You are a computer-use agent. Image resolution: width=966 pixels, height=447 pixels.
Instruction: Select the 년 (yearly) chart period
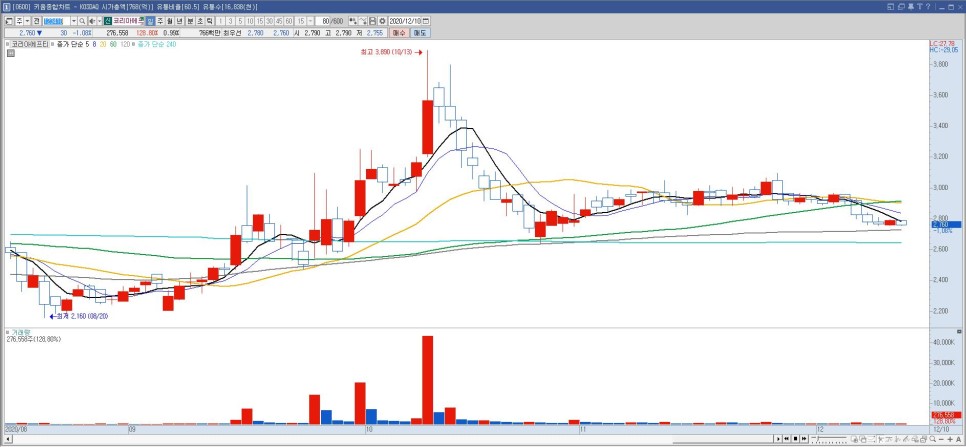[179, 21]
